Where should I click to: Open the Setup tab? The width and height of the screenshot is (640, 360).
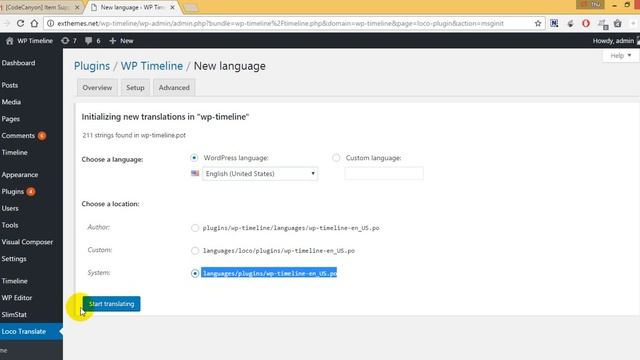coord(135,88)
